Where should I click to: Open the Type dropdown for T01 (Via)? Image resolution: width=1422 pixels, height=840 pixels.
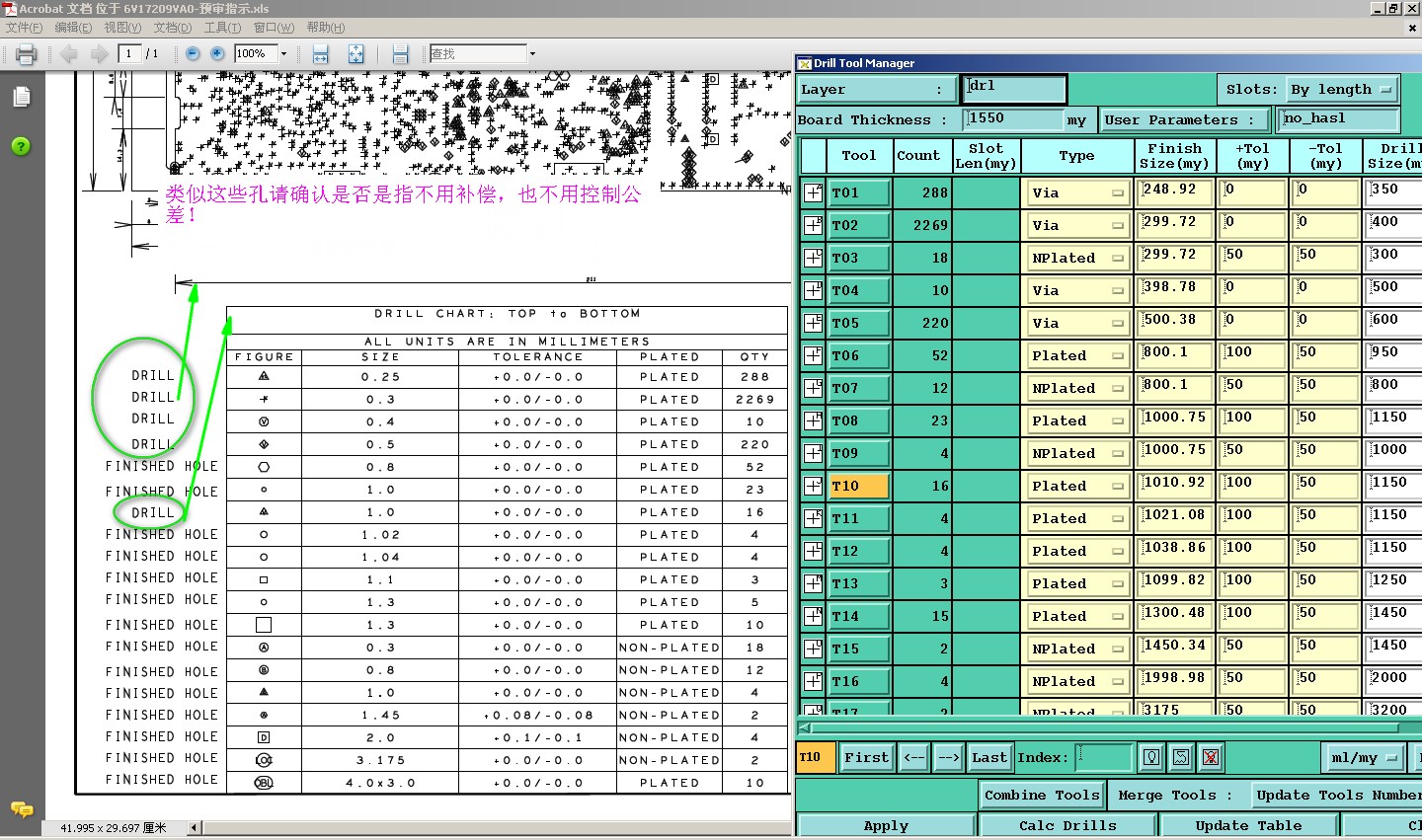click(x=1077, y=192)
